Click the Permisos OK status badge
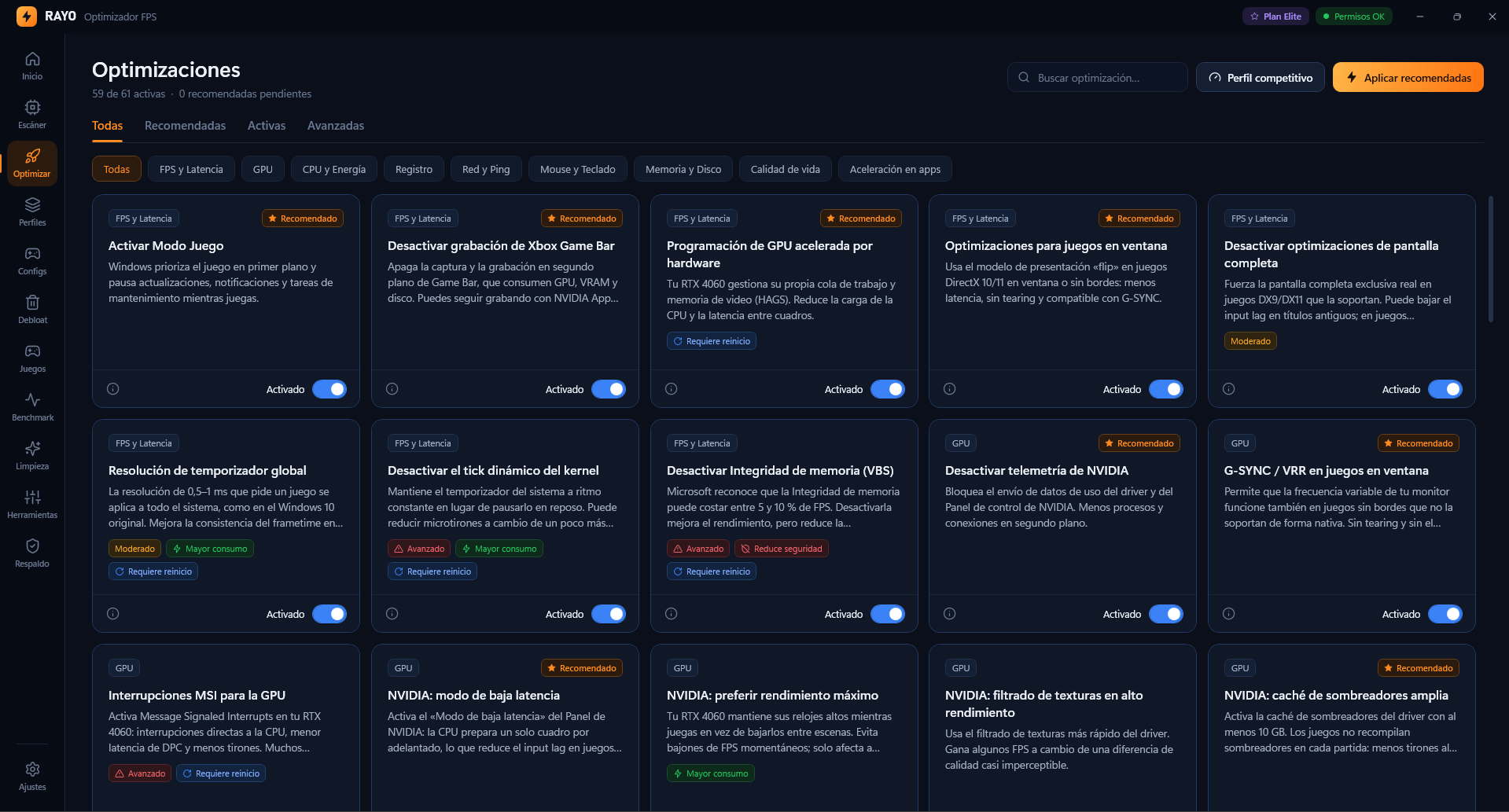Viewport: 1509px width, 812px height. click(x=1354, y=17)
